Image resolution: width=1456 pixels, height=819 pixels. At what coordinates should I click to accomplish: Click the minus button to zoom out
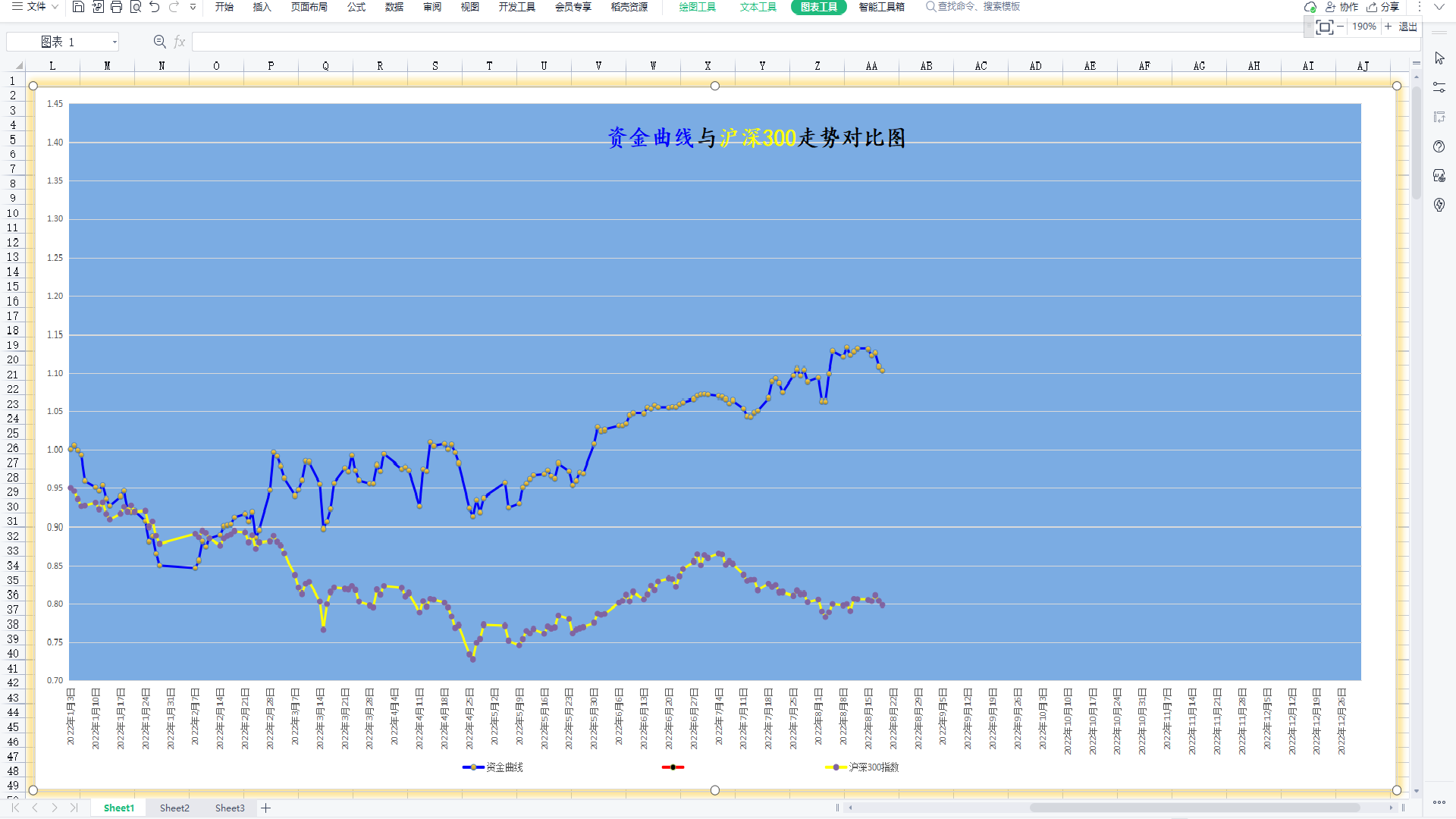(x=1341, y=27)
